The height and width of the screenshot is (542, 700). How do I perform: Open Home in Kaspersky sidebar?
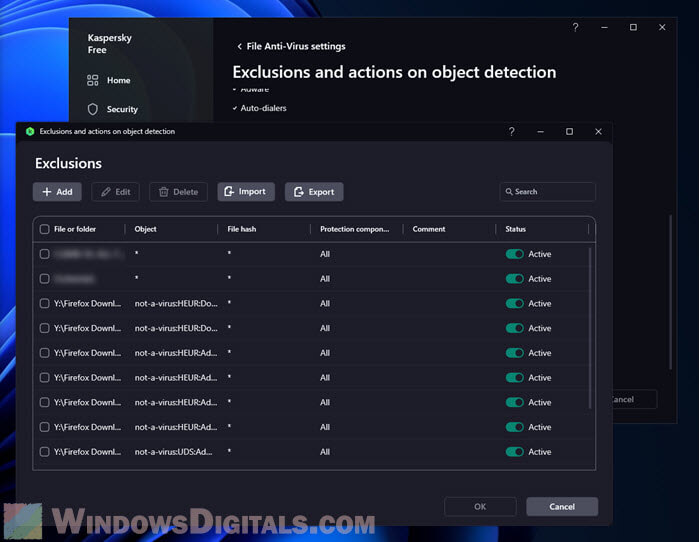coord(108,80)
